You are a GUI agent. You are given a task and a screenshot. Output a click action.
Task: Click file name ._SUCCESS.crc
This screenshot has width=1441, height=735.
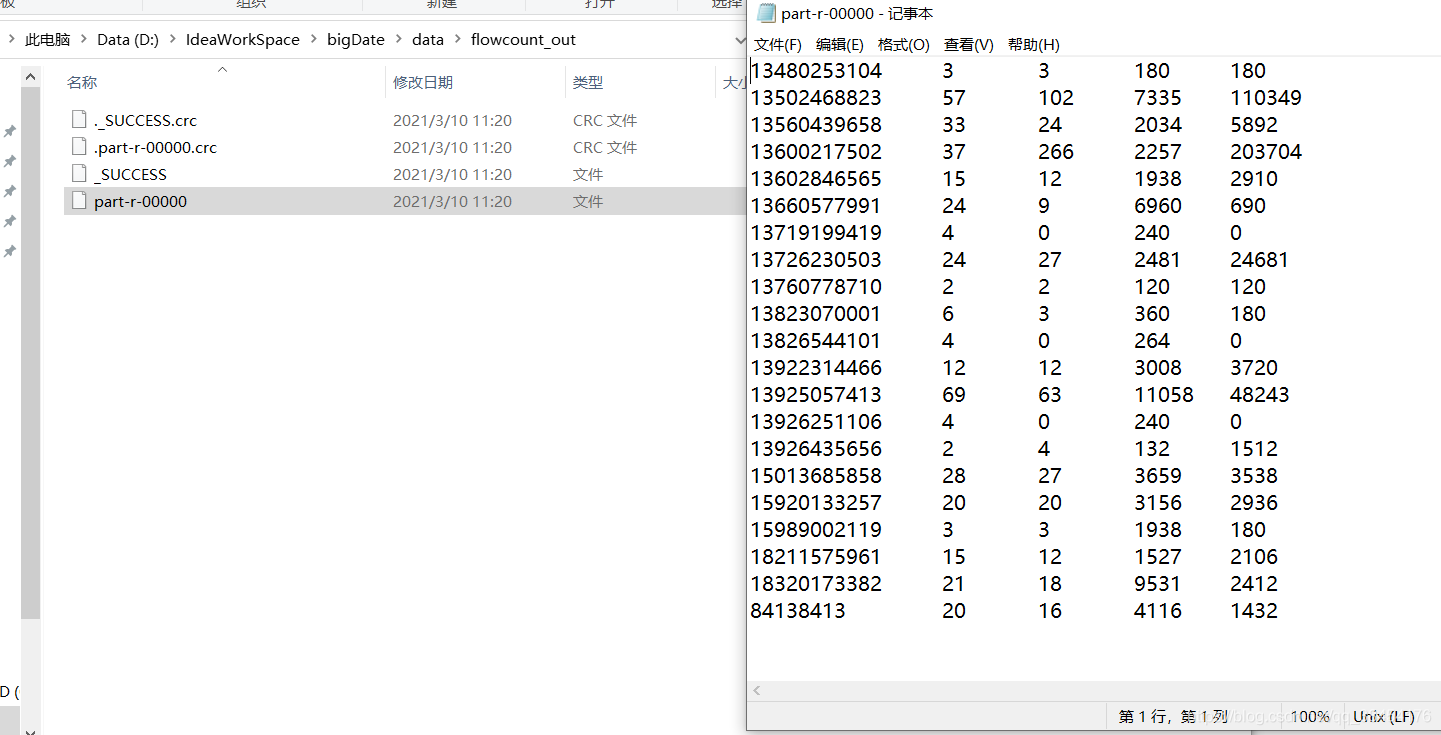coord(145,120)
